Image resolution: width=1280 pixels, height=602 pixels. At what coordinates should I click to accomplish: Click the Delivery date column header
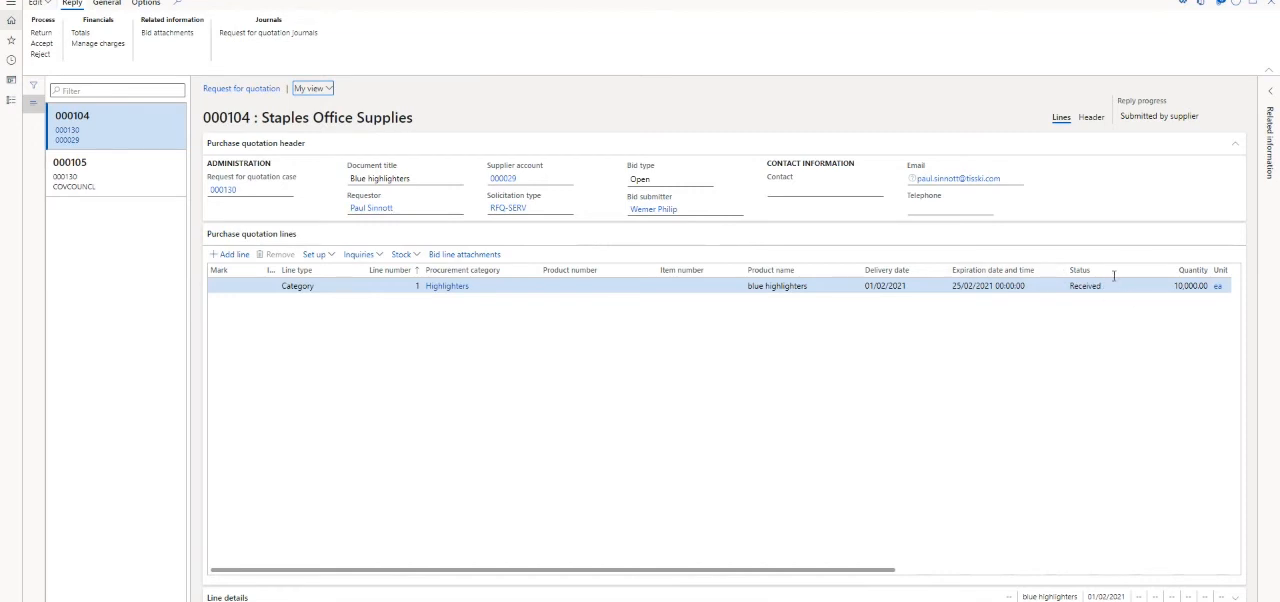tap(887, 270)
